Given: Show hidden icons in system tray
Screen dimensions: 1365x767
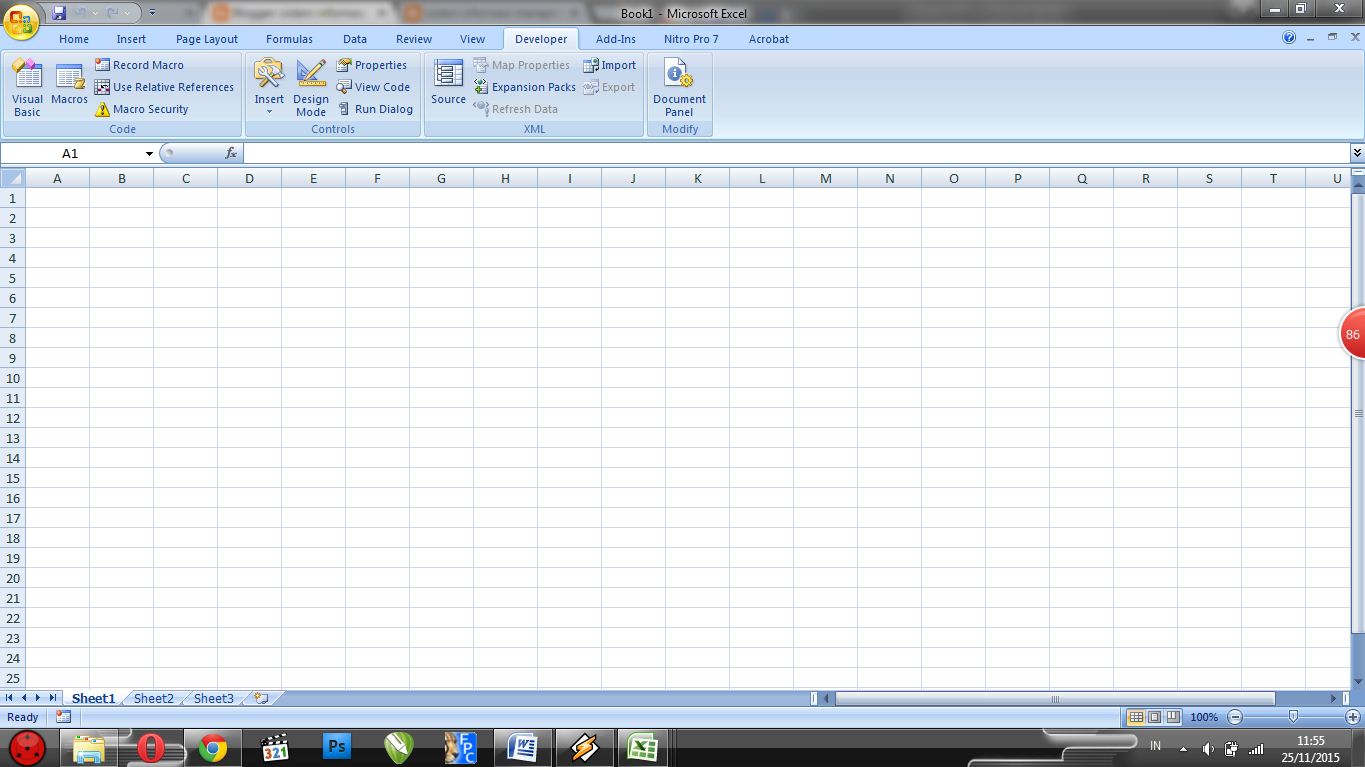Looking at the screenshot, I should tap(1184, 748).
